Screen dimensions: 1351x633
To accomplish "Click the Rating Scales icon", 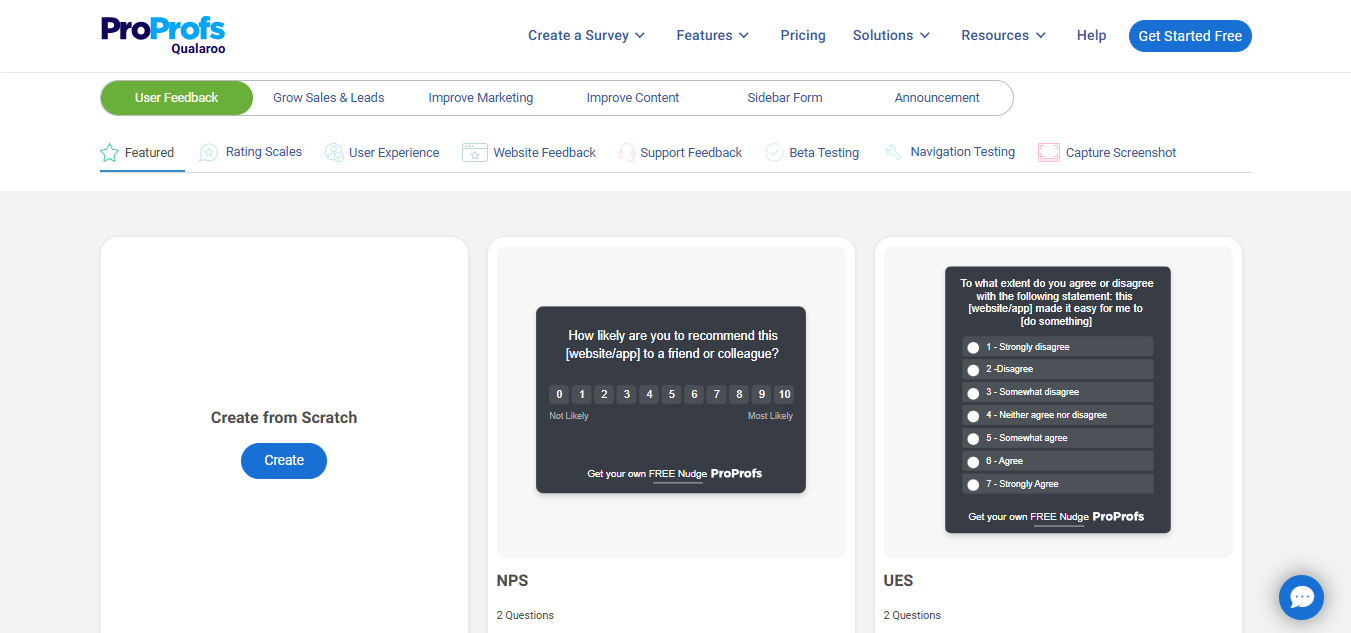I will coord(209,153).
